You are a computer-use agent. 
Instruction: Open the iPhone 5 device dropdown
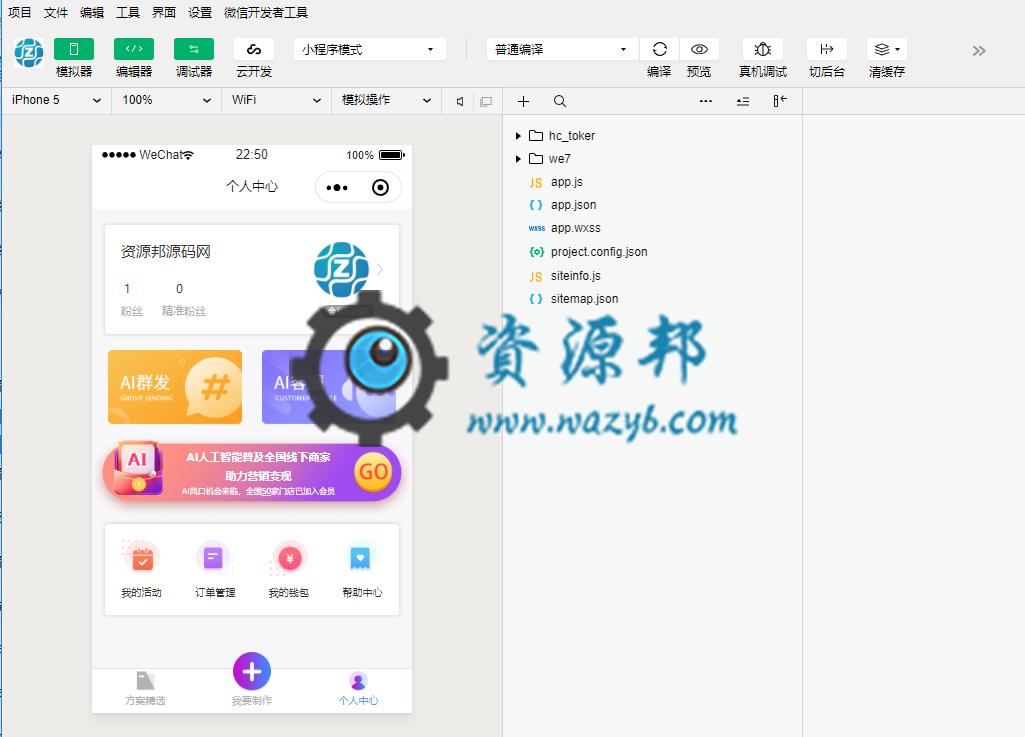coord(56,100)
